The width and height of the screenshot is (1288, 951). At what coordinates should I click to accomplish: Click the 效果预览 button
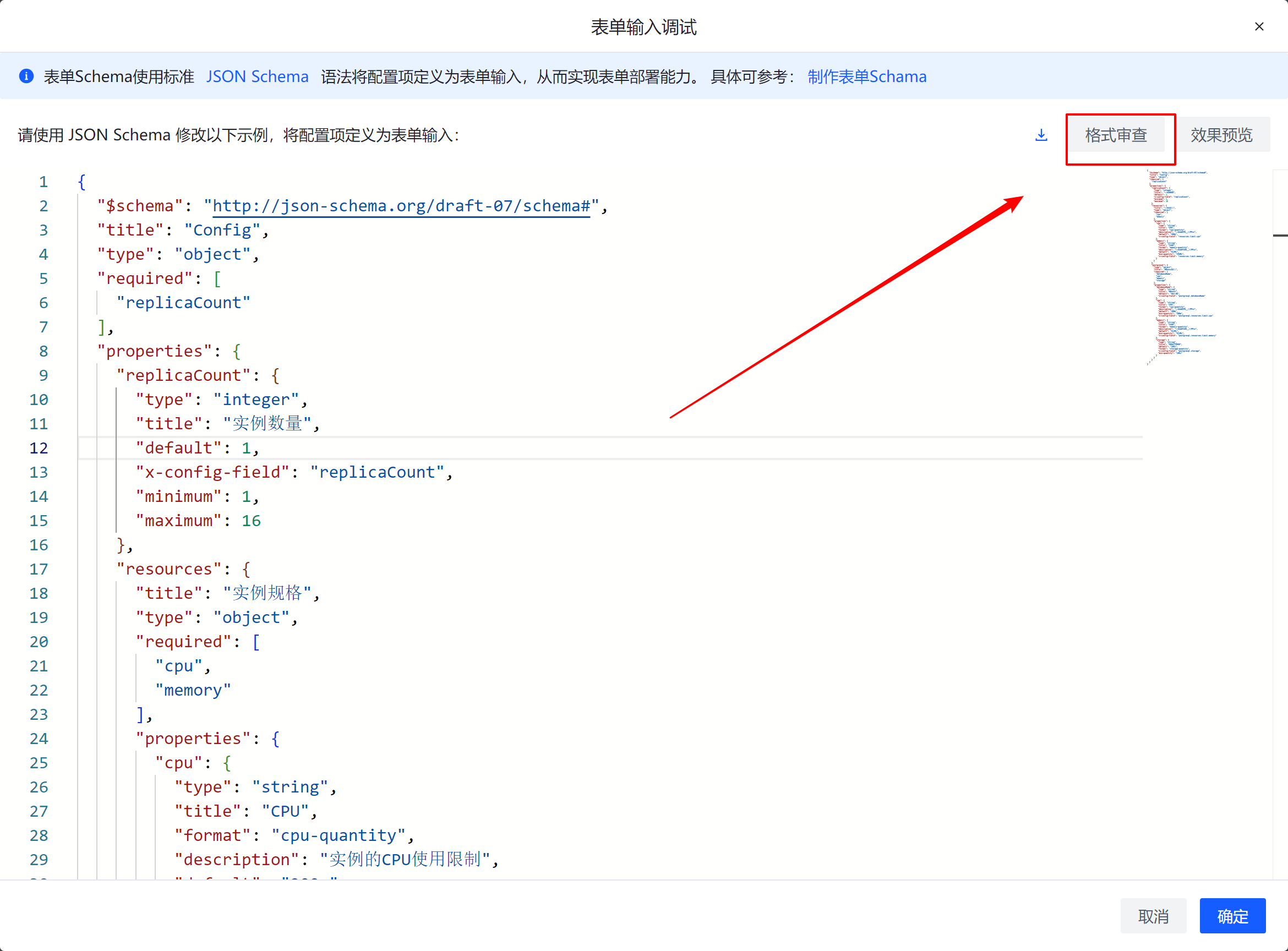point(1222,135)
